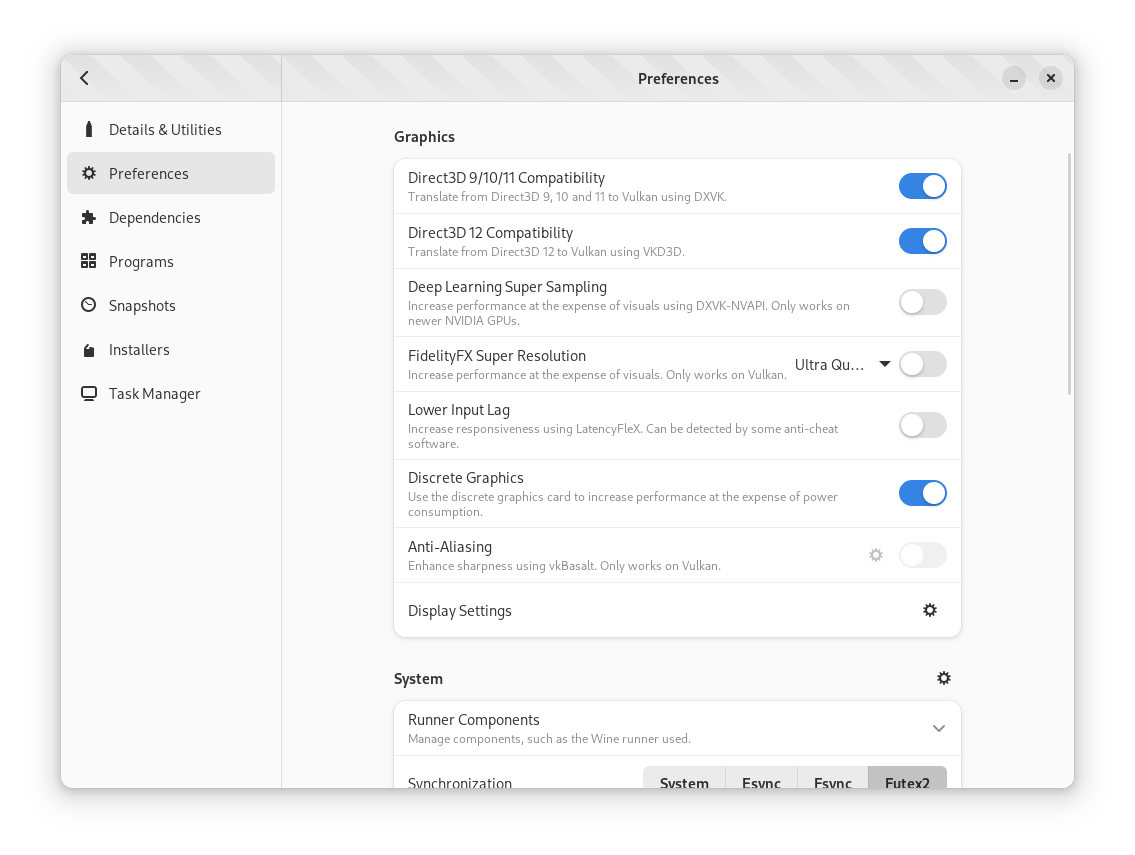1135x855 pixels.
Task: Click the bottle icon beside Details & Utilities
Action: click(x=89, y=129)
